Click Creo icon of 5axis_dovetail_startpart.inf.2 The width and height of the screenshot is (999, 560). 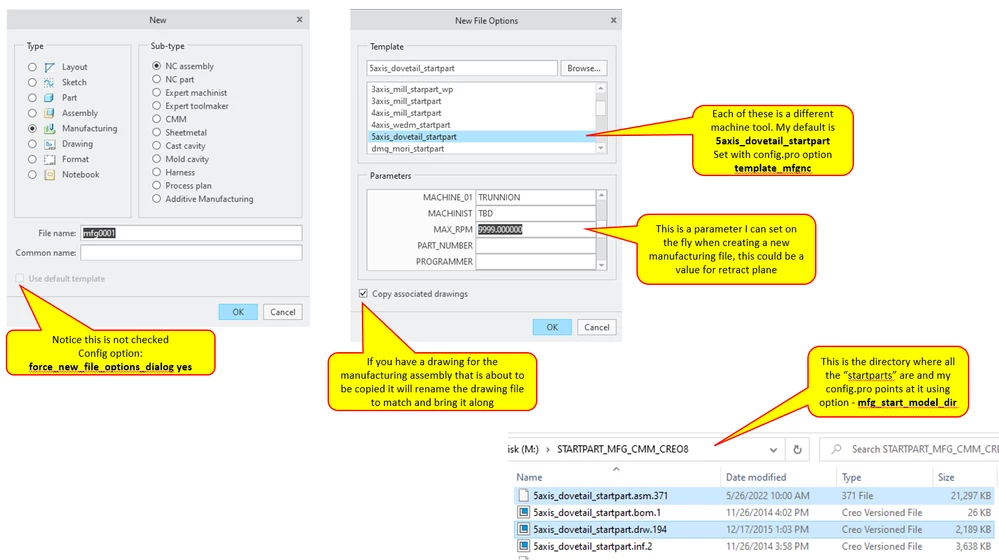[523, 546]
